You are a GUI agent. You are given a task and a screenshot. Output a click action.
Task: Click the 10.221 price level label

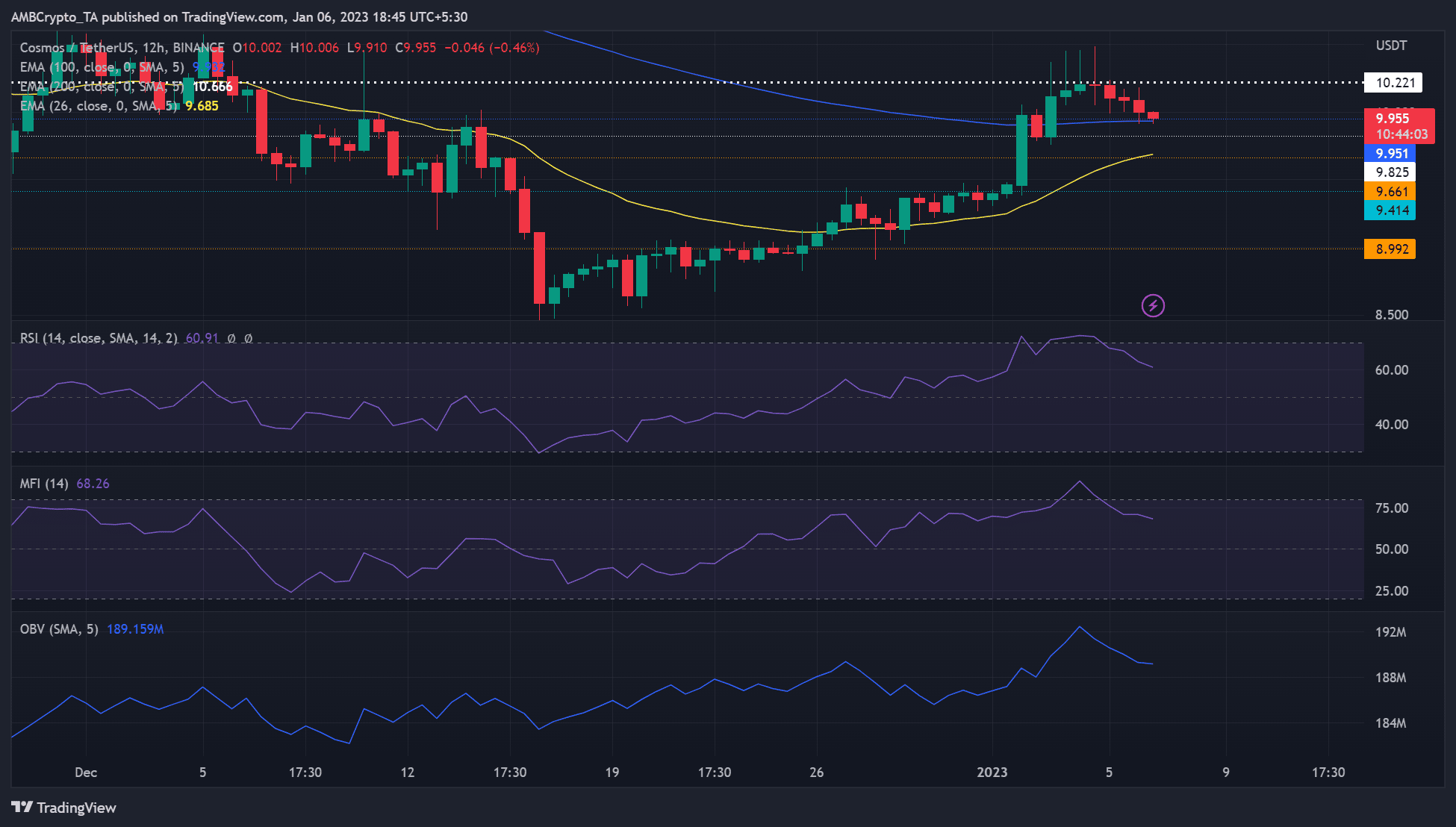click(x=1395, y=83)
